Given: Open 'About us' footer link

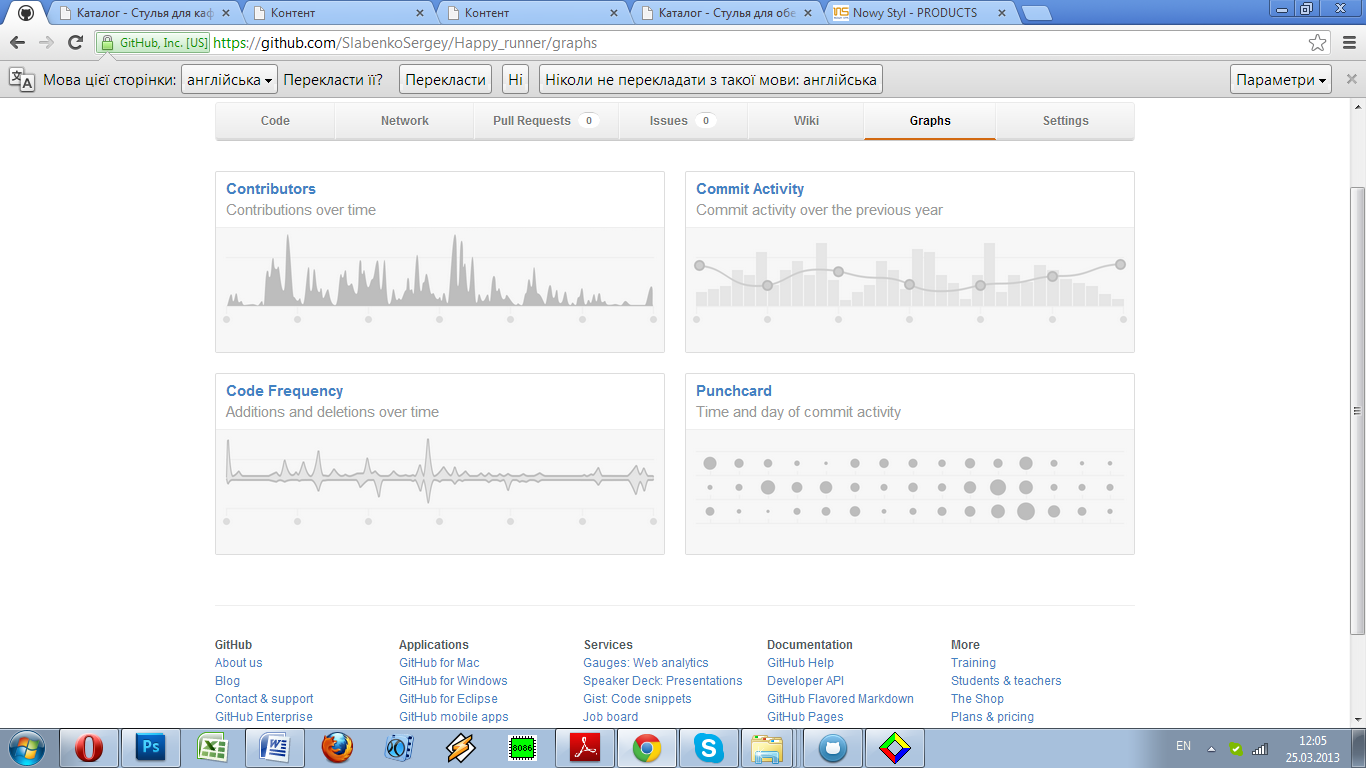Looking at the screenshot, I should pos(238,663).
